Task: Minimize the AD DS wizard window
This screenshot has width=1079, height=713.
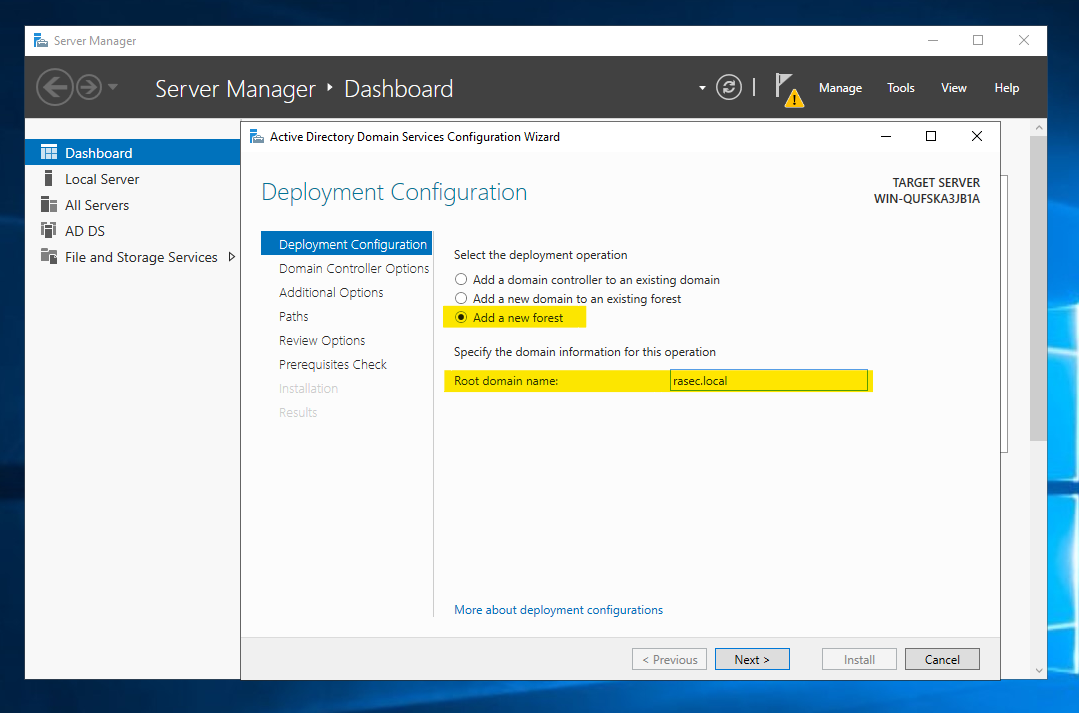Action: tap(886, 136)
